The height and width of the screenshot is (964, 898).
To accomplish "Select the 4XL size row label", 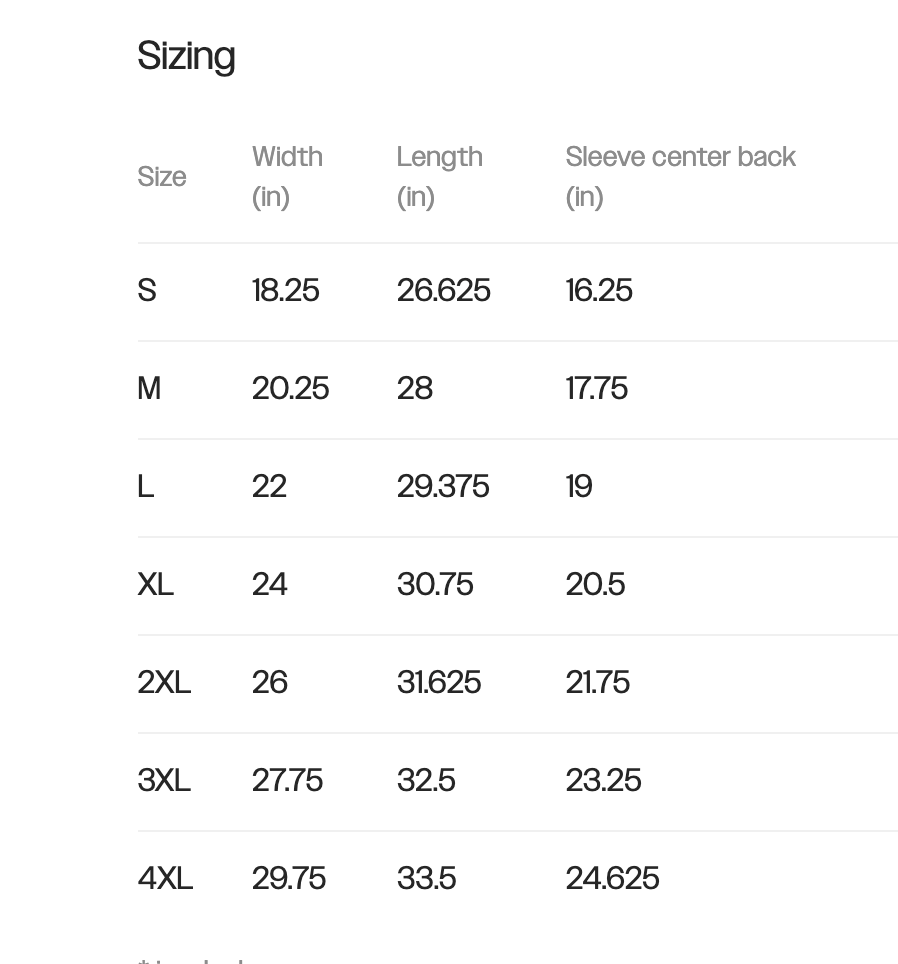I will [165, 878].
